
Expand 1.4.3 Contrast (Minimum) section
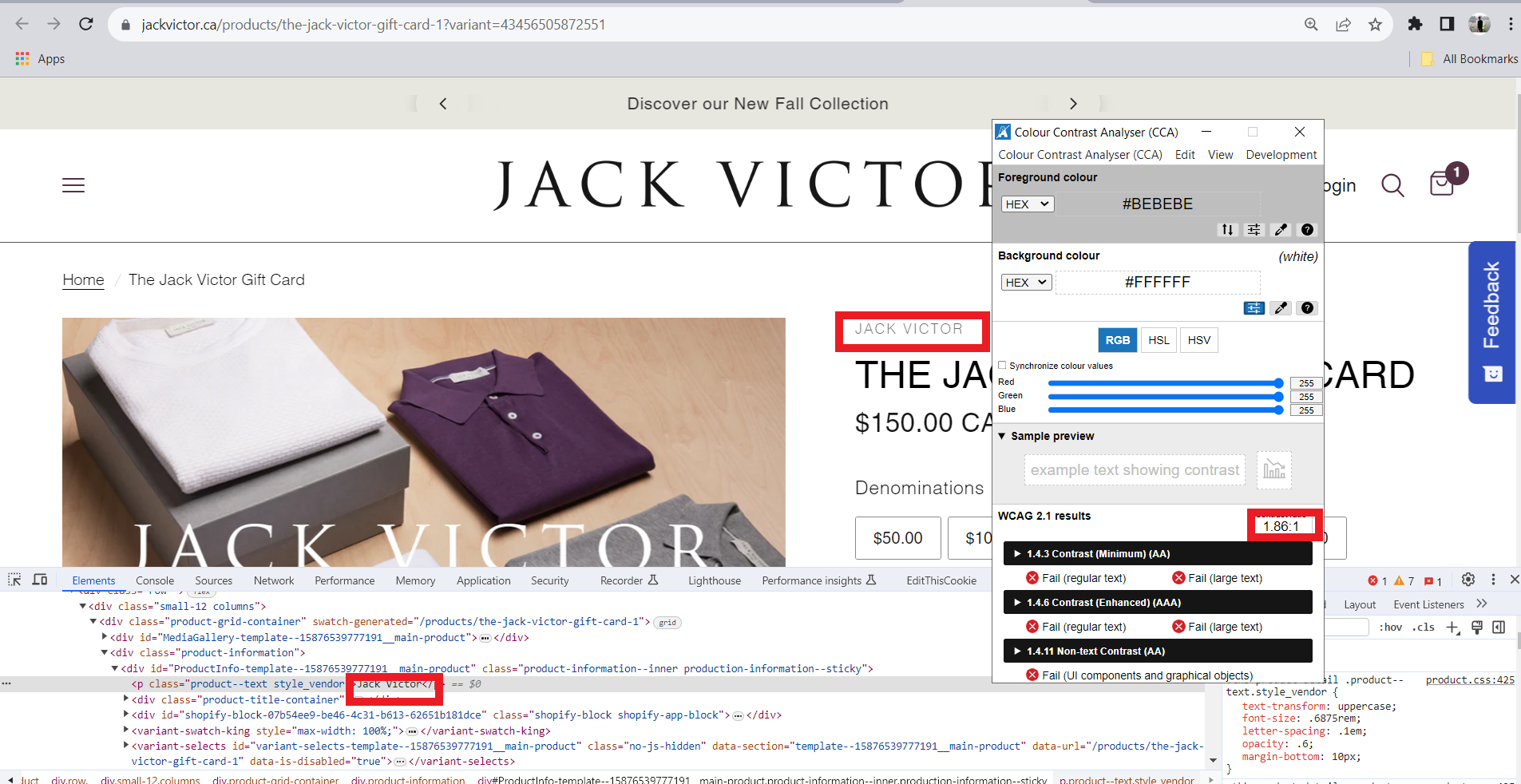[1017, 554]
